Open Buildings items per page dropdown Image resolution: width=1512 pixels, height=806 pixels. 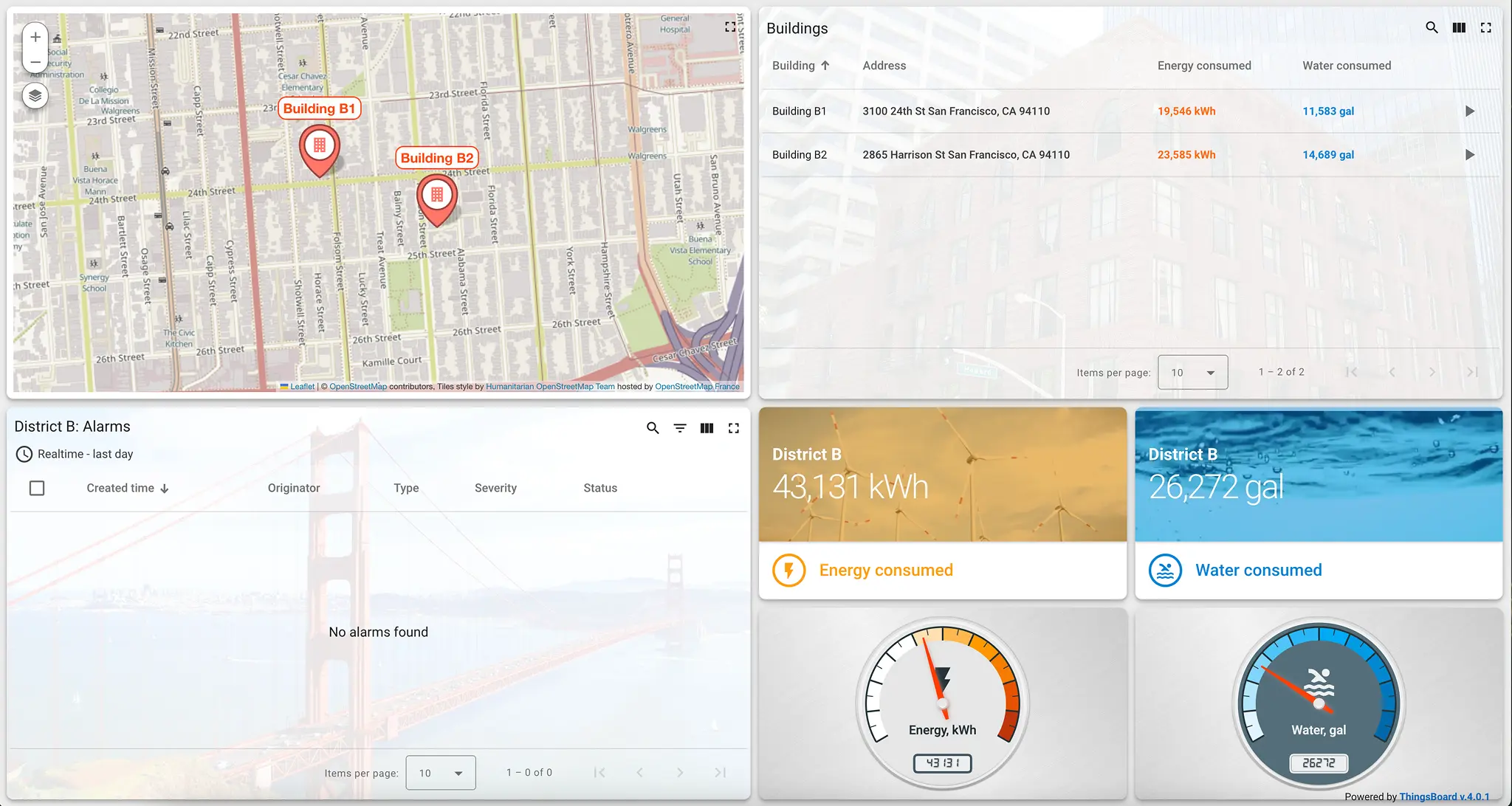point(1192,373)
